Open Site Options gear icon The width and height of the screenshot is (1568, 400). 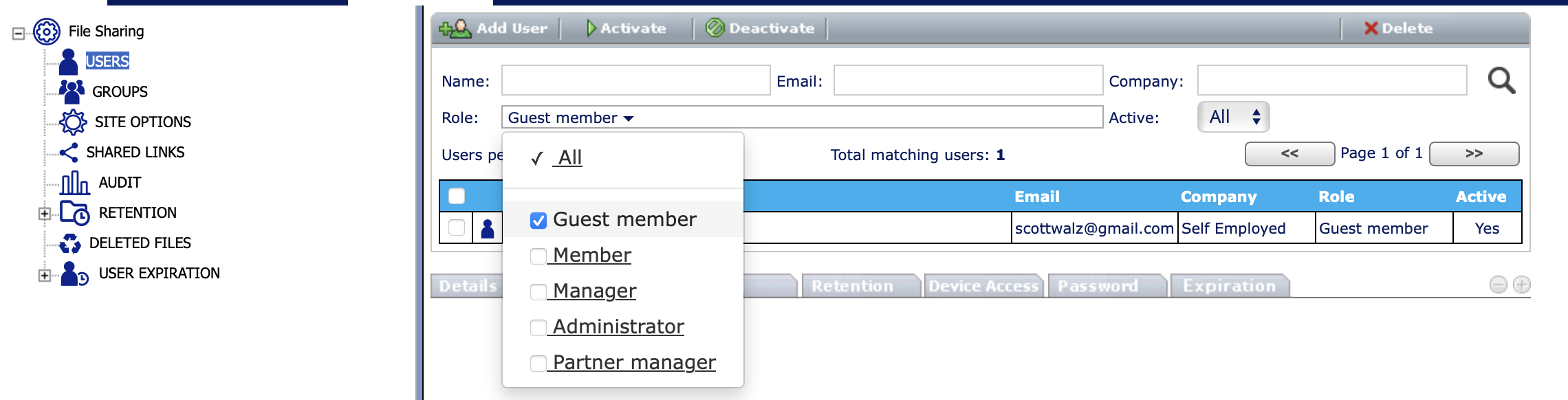[72, 122]
